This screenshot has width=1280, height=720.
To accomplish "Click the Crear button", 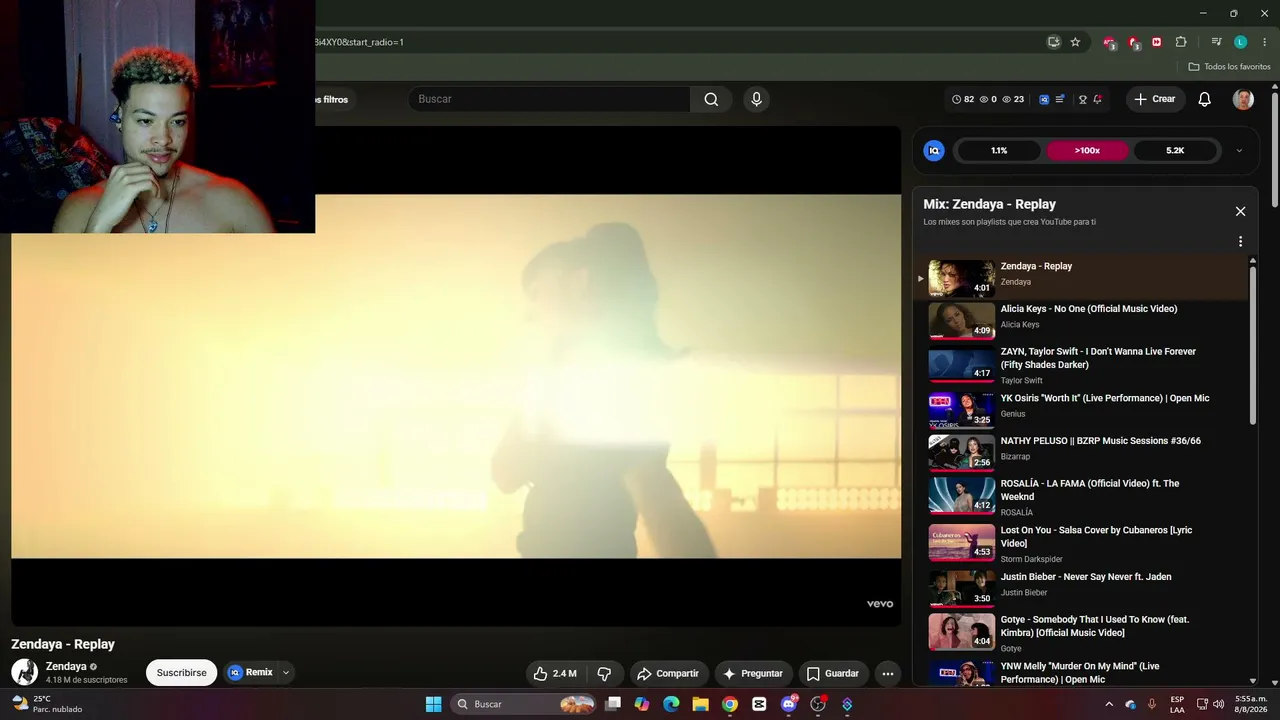I will (x=1154, y=99).
